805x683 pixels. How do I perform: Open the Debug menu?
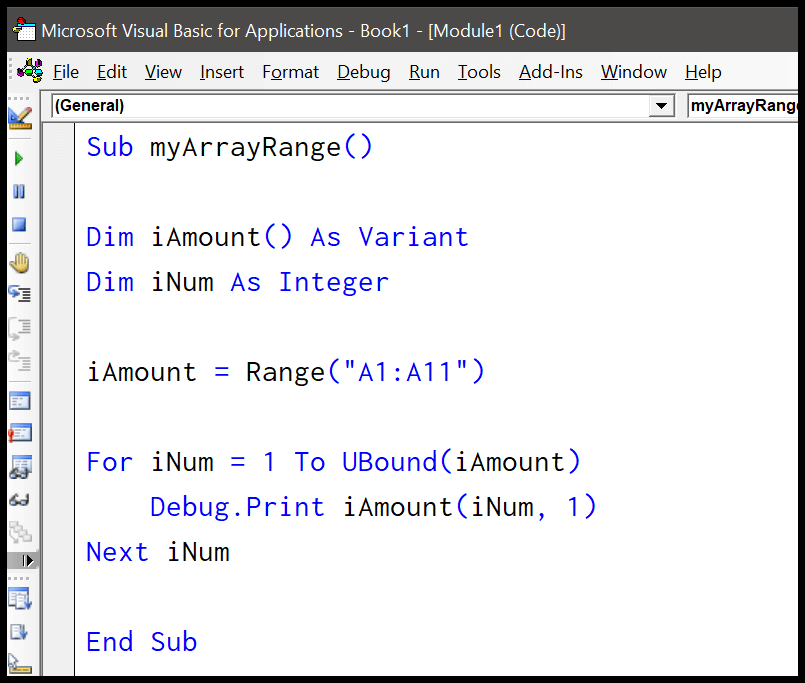coord(363,72)
